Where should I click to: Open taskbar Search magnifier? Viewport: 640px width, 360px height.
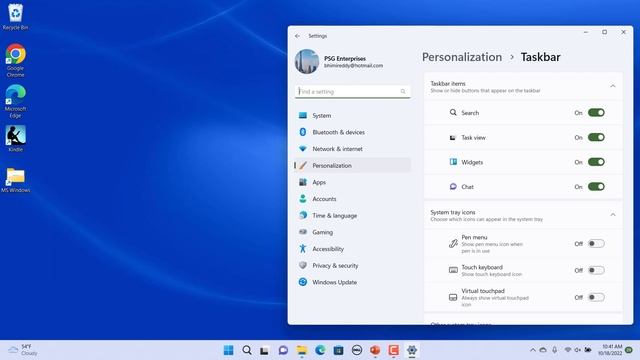pyautogui.click(x=247, y=350)
